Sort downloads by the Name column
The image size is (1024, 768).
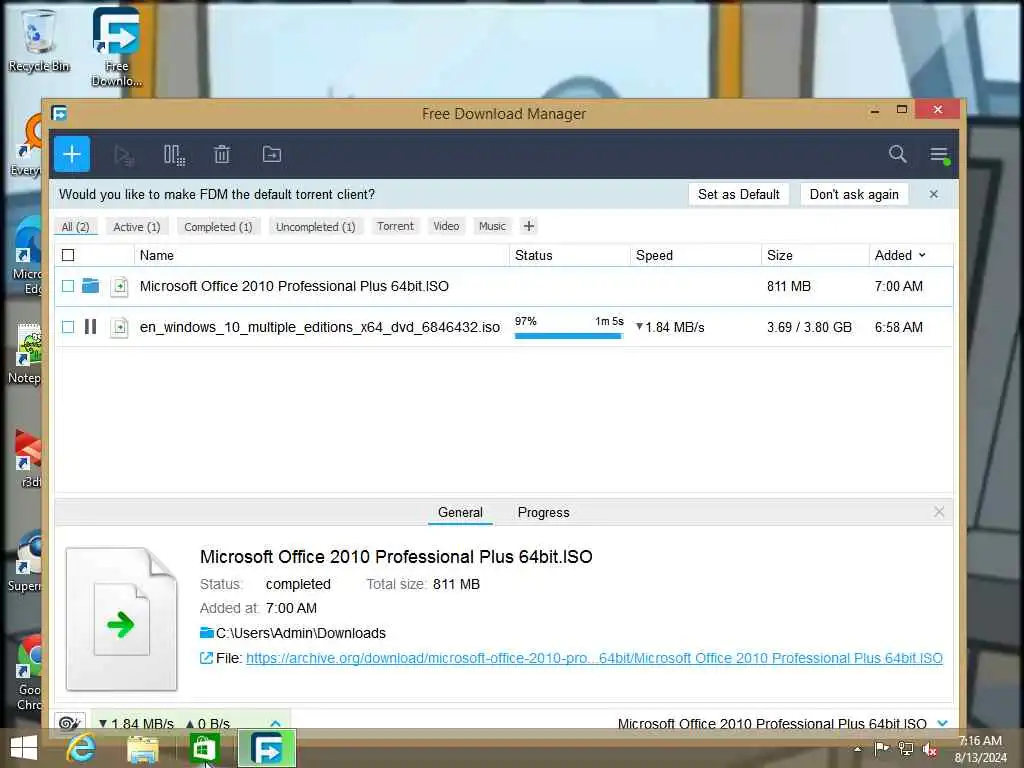coord(157,255)
